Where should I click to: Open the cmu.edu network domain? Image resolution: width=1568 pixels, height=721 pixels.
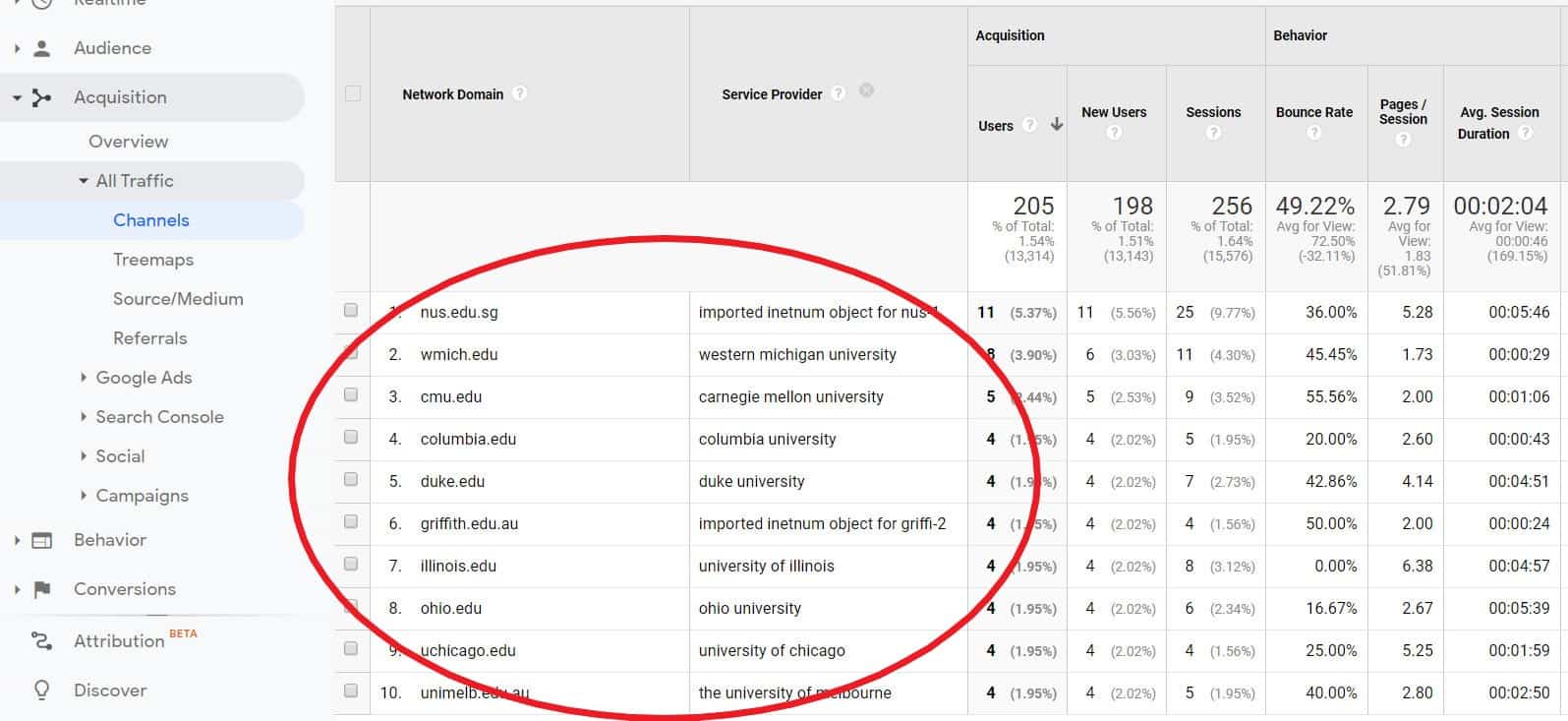point(451,397)
